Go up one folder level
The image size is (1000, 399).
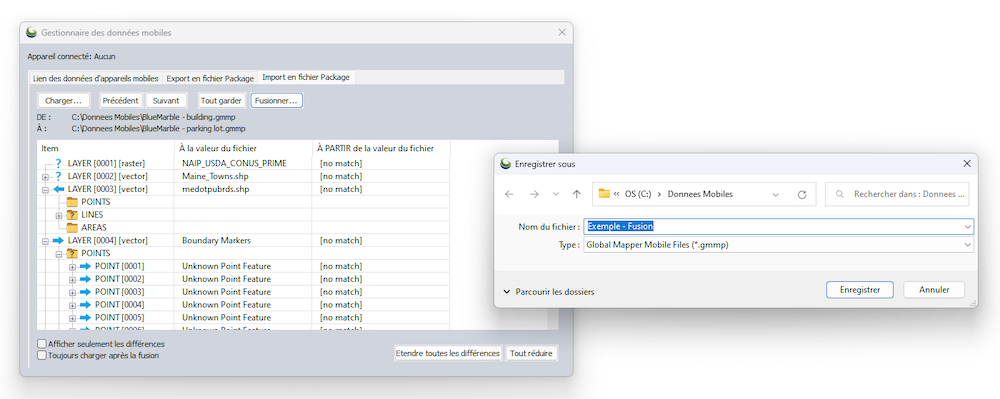pos(577,194)
